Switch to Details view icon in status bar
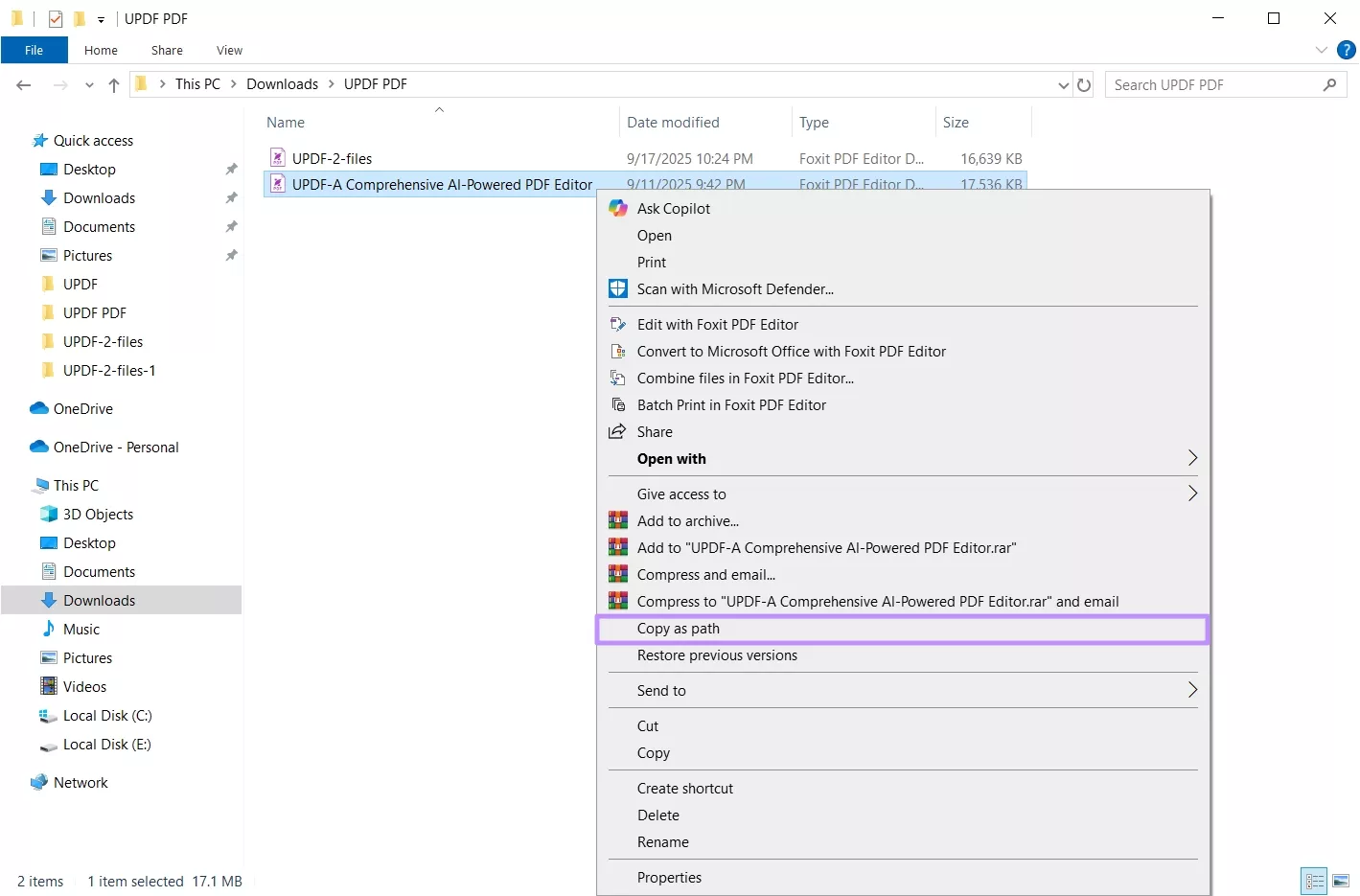The width and height of the screenshot is (1360, 896). coord(1314,881)
